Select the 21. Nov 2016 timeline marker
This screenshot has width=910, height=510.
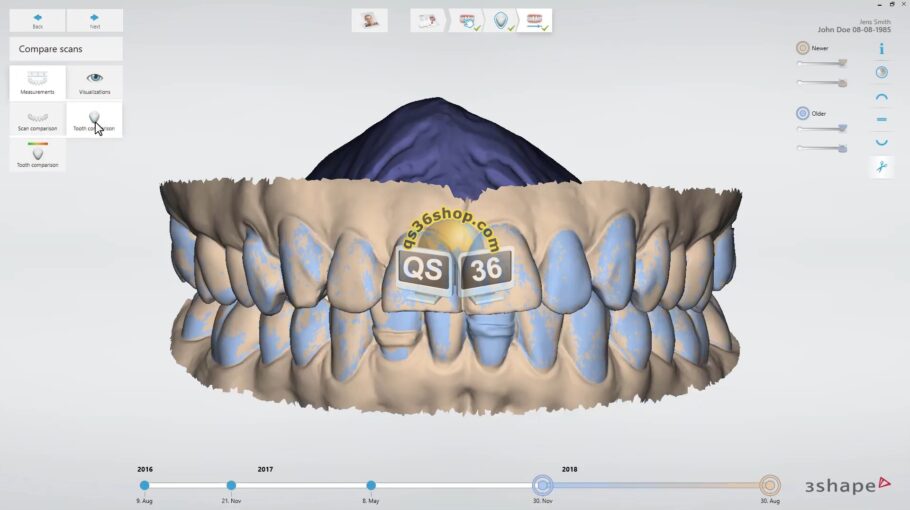pyautogui.click(x=231, y=485)
